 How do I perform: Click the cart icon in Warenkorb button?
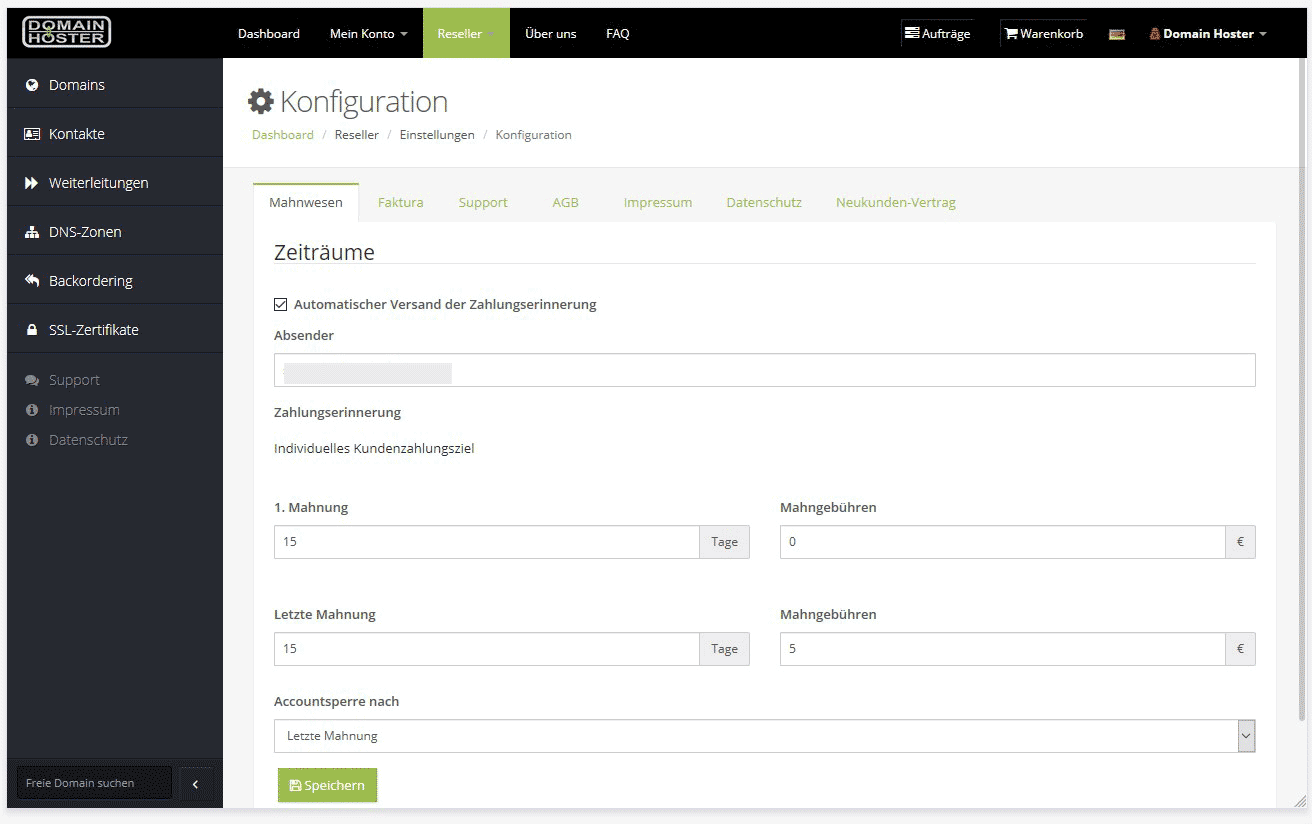click(1011, 34)
